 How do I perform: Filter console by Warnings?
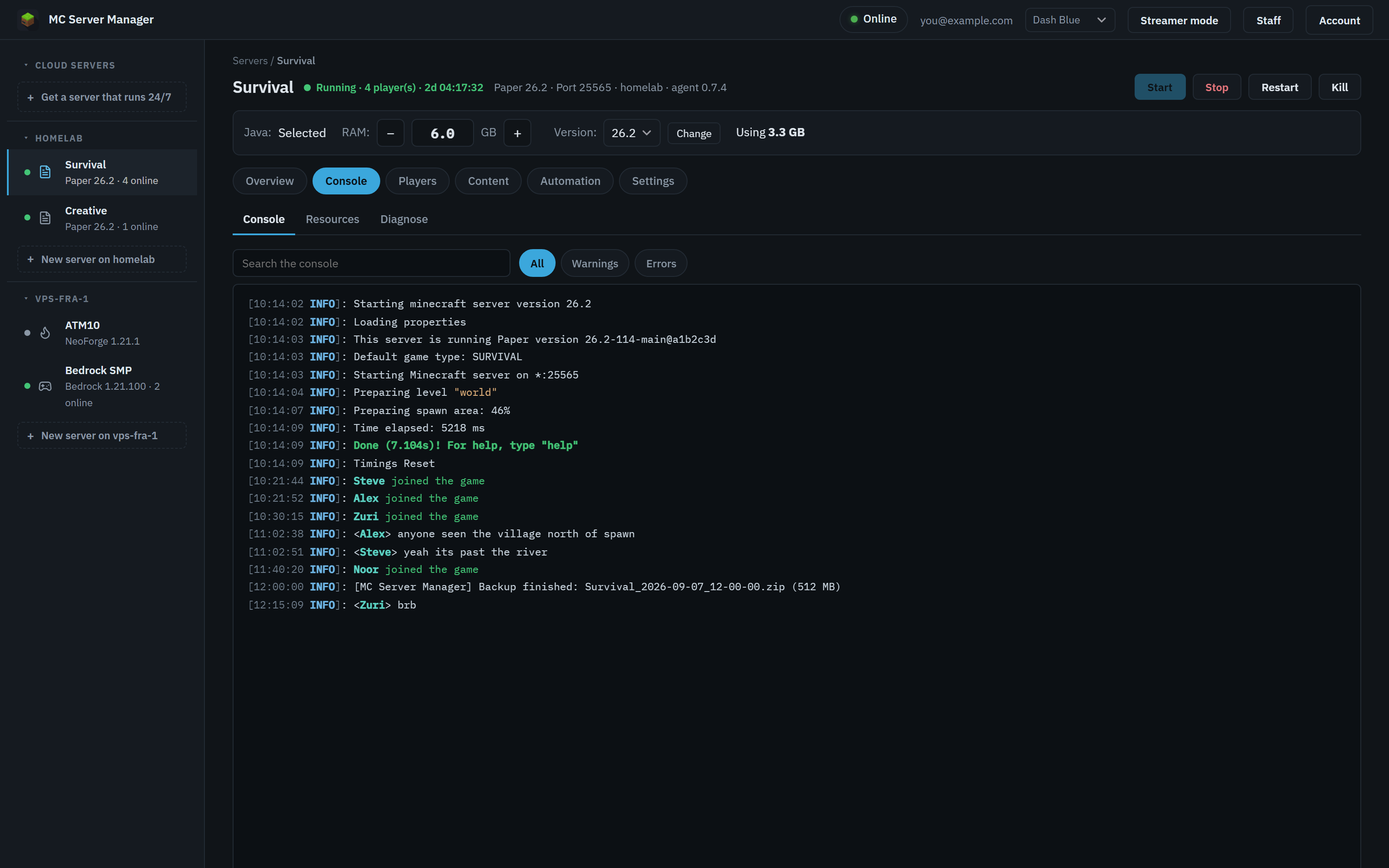[595, 263]
